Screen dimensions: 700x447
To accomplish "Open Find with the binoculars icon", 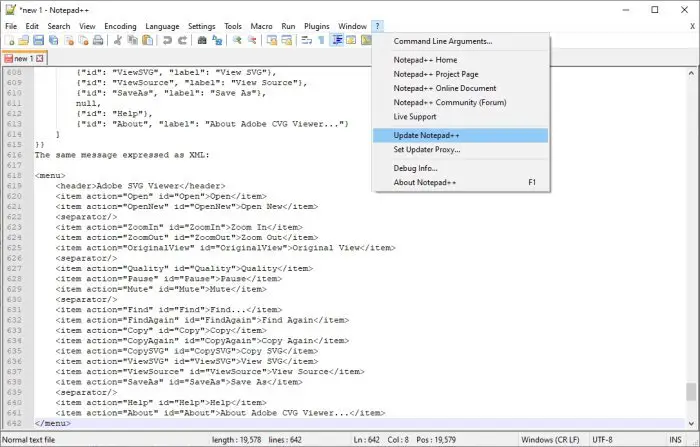I will 202,41.
